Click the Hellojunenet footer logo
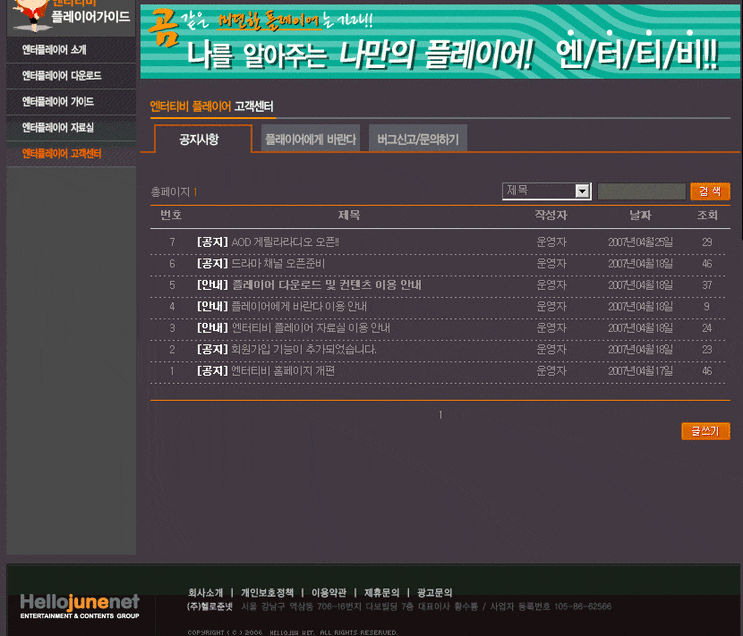 80,606
